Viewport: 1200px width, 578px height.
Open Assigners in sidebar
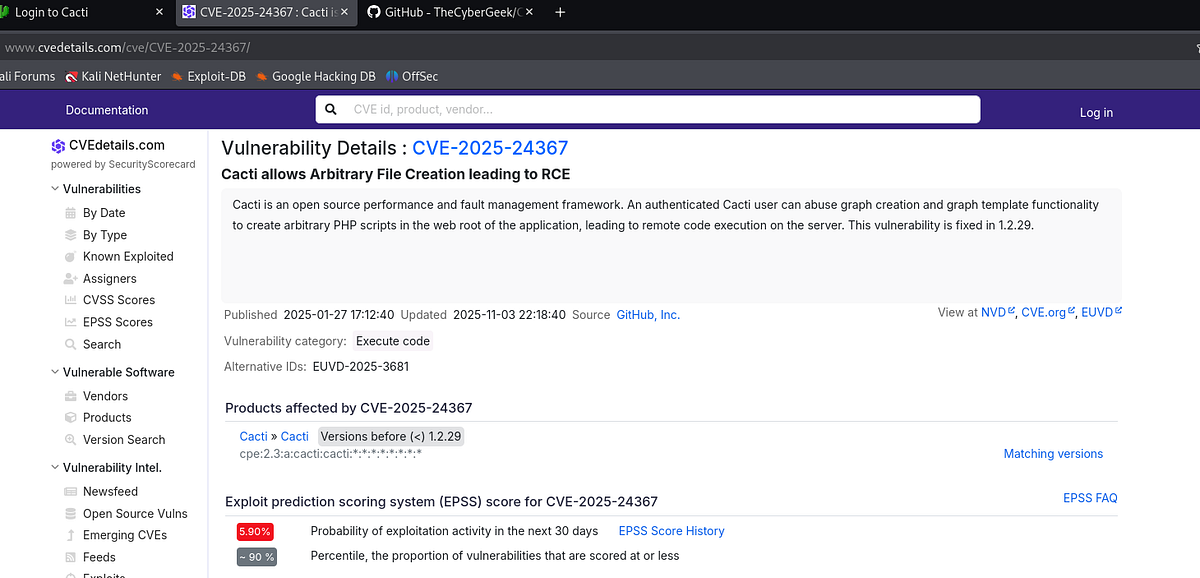coord(110,279)
